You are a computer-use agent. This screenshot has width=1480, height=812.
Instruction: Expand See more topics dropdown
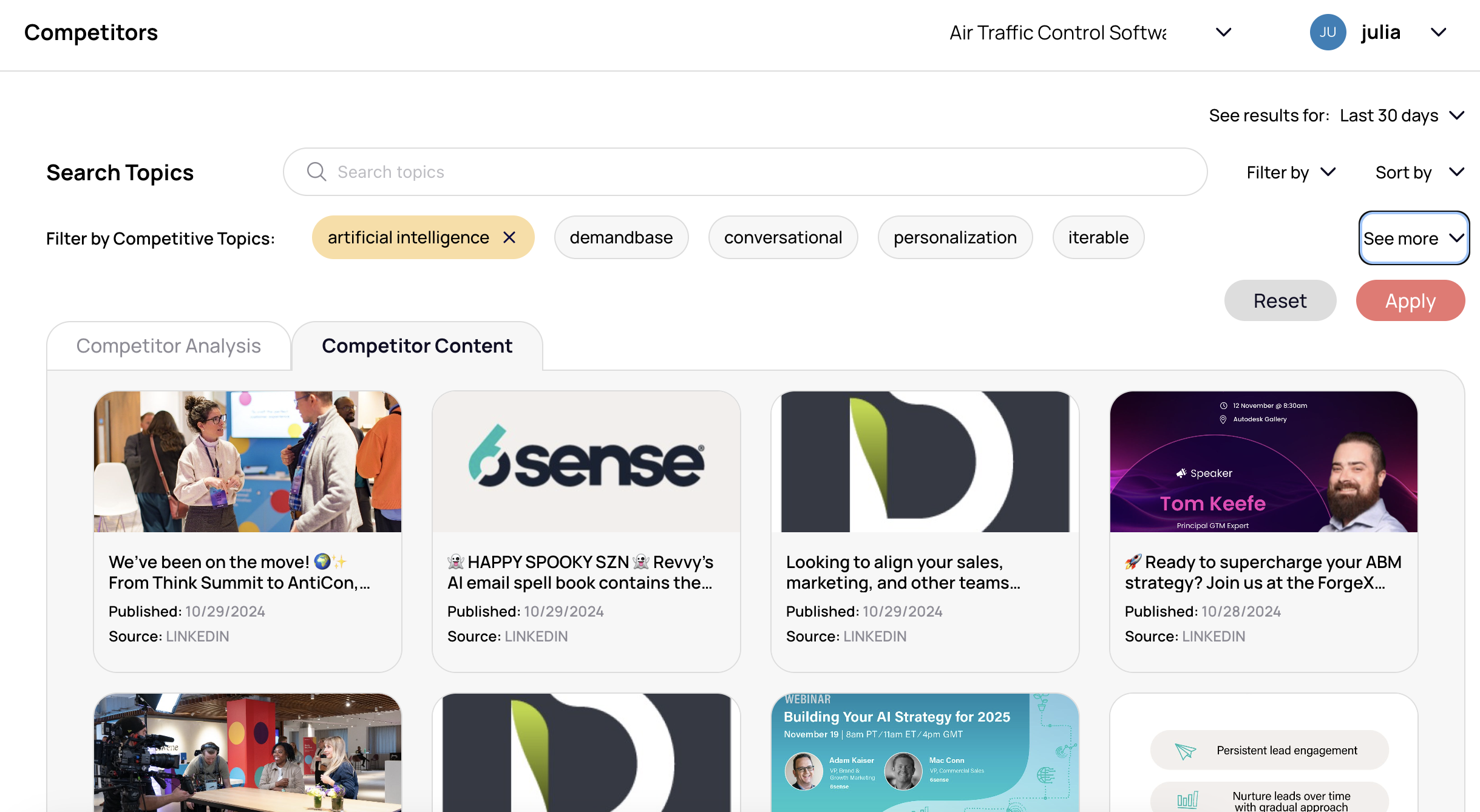(1413, 238)
